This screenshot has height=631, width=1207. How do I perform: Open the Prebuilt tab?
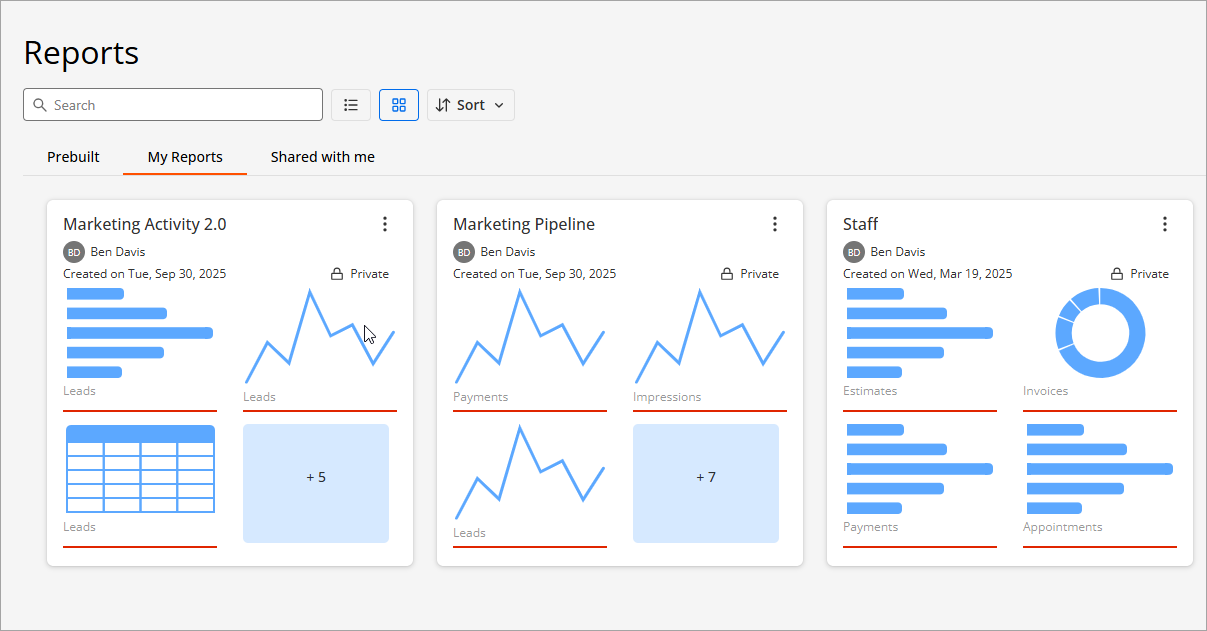click(73, 157)
